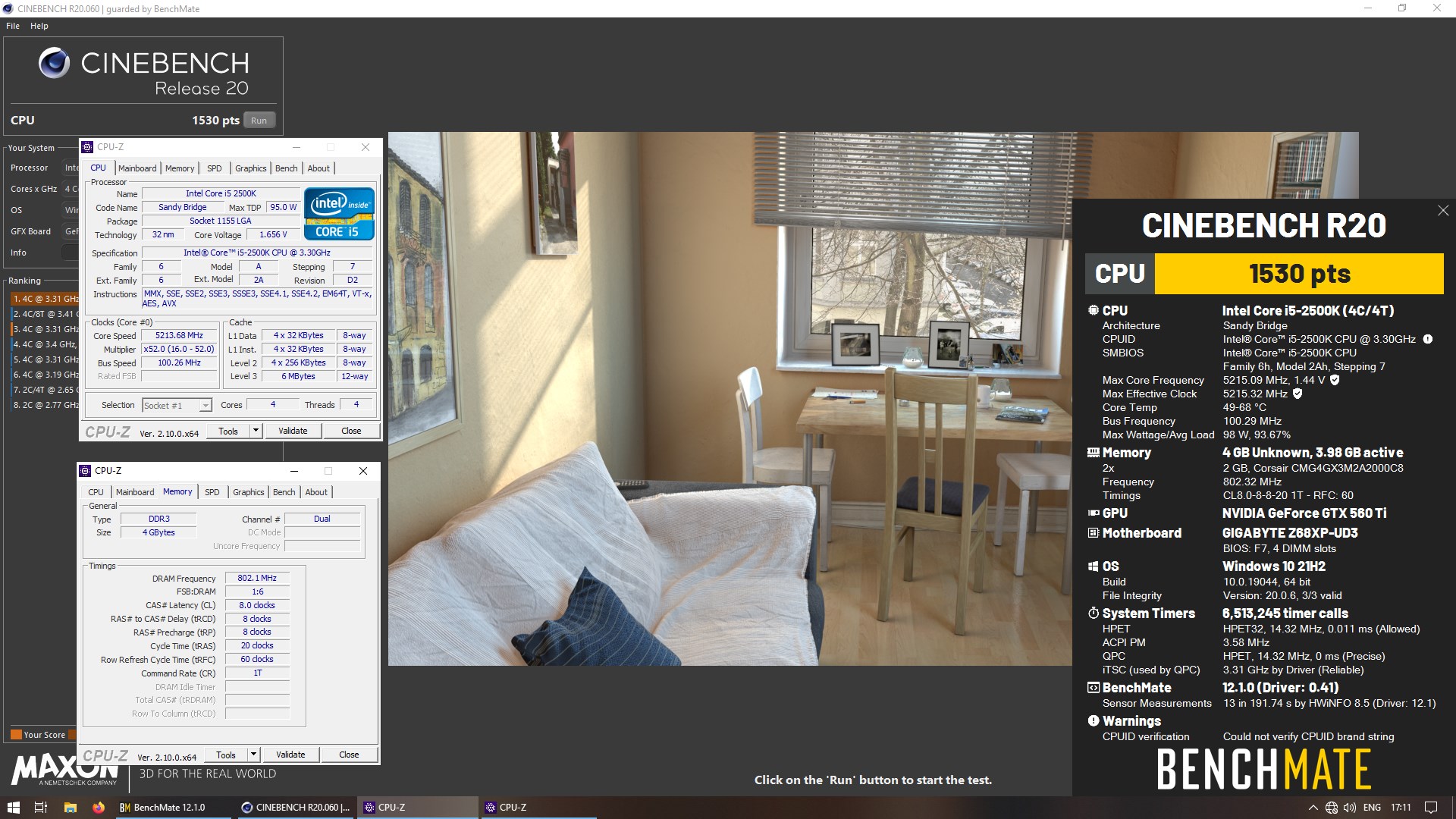
Task: Click Validate in upper CPU-Z
Action: (293, 431)
